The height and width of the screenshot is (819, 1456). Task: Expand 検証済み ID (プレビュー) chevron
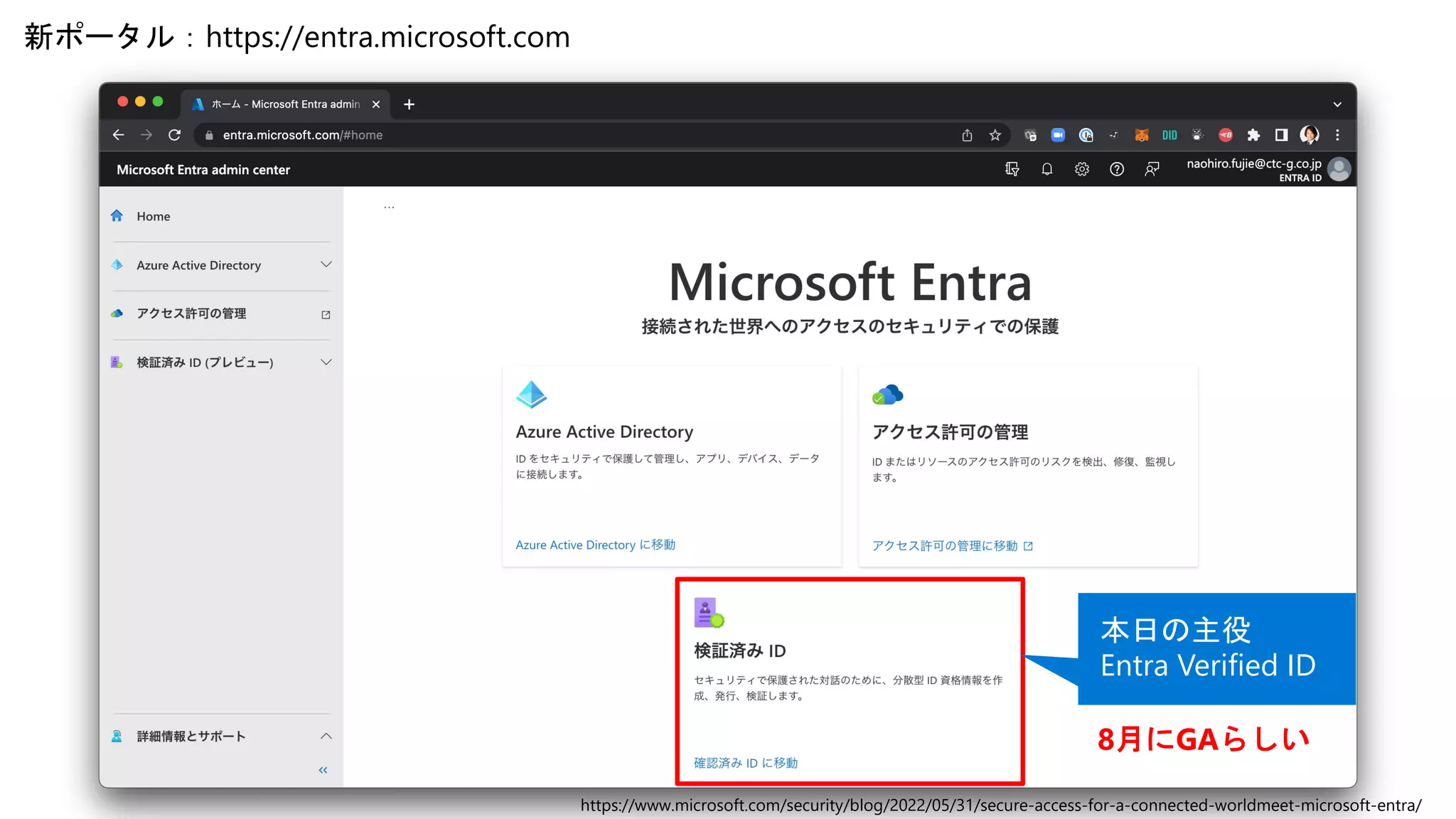pyautogui.click(x=326, y=362)
